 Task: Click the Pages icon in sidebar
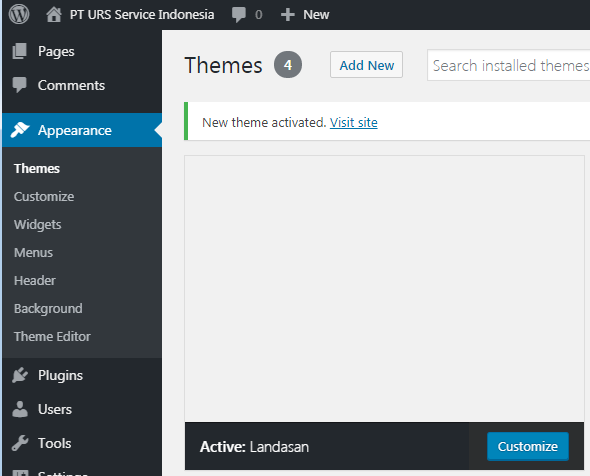pos(20,51)
